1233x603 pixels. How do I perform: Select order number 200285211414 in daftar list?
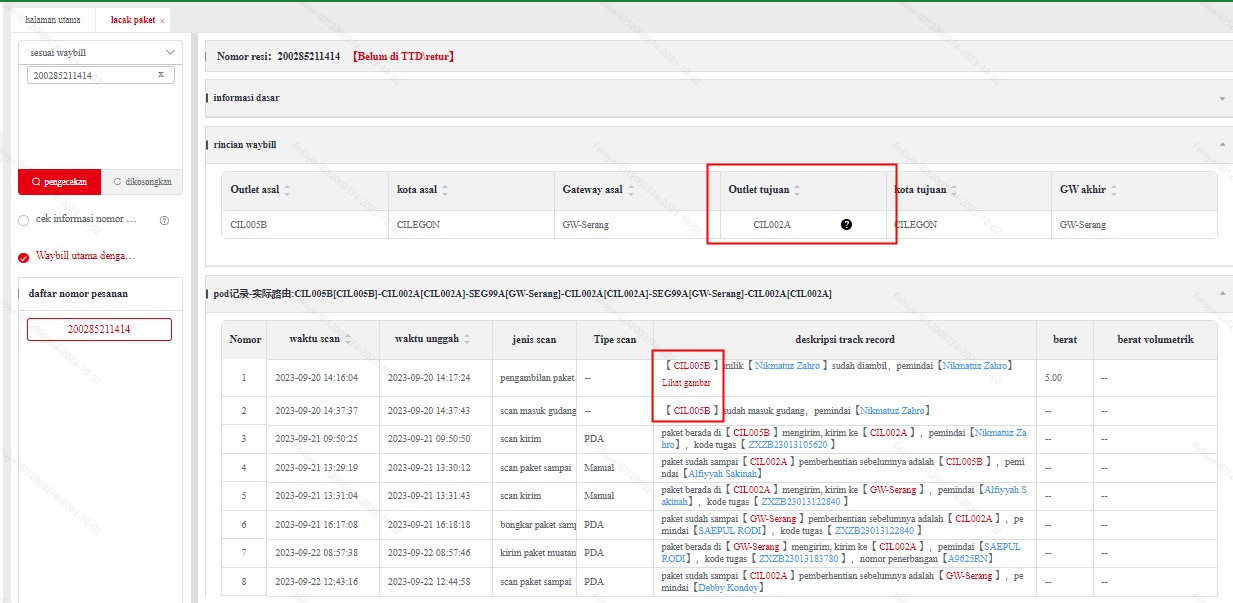99,329
